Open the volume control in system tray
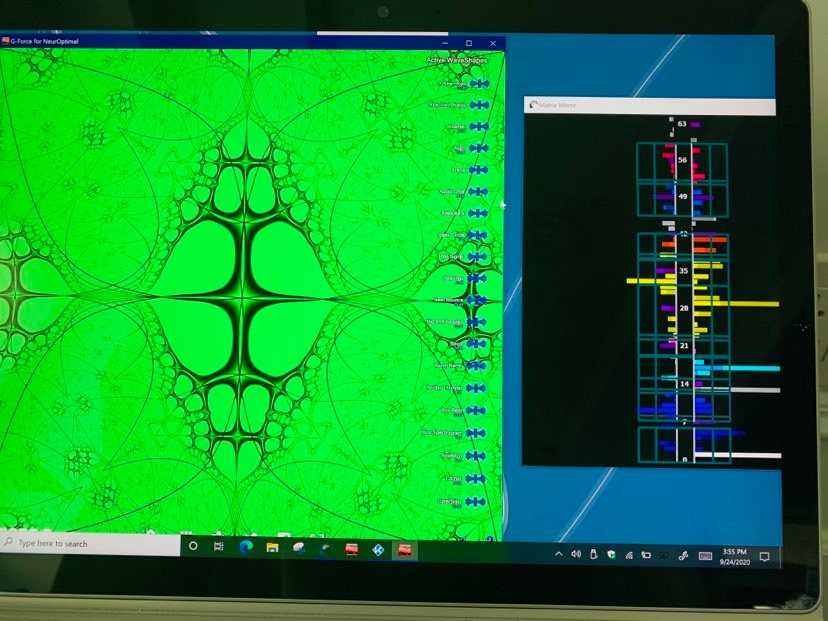The image size is (828, 621). (x=576, y=554)
